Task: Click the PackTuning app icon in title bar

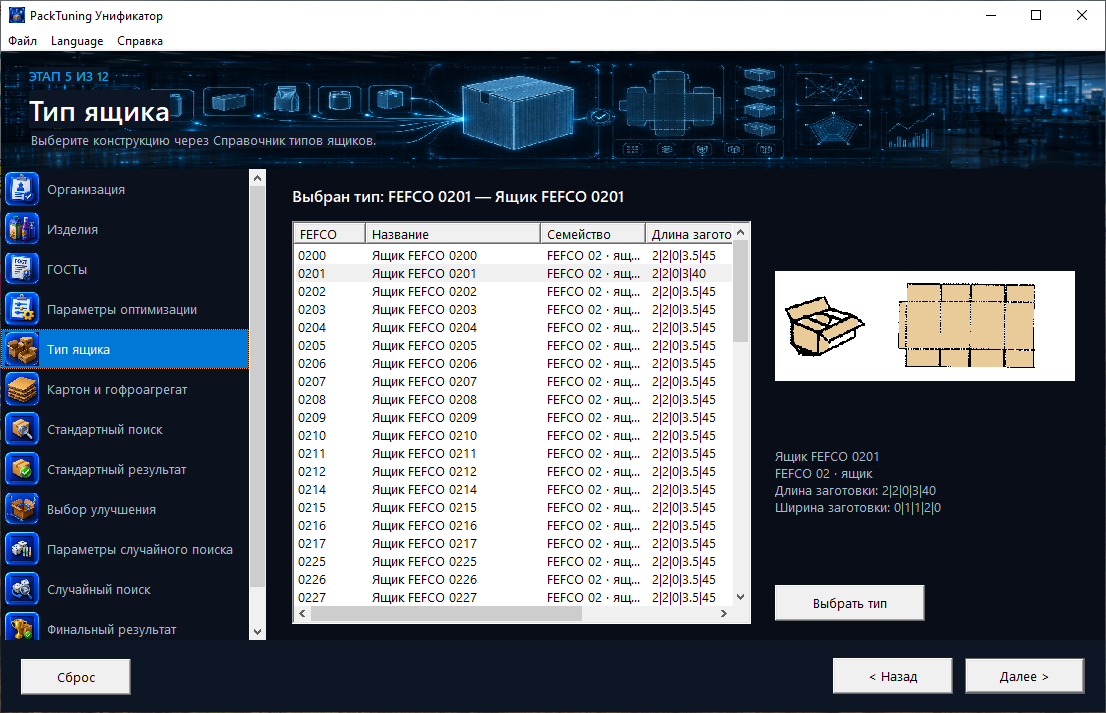Action: [x=16, y=16]
